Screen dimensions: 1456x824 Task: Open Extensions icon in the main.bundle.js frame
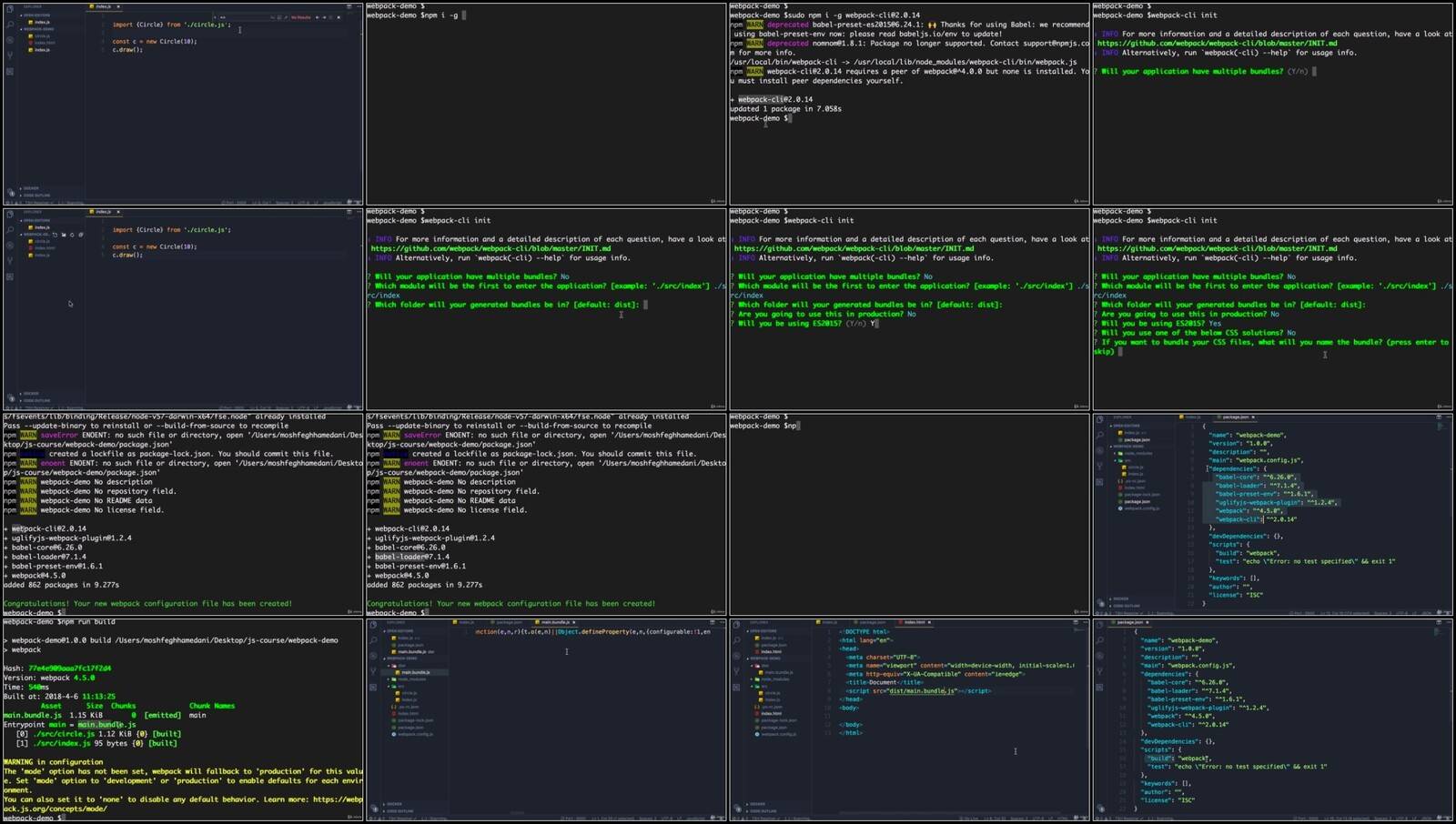click(x=373, y=688)
